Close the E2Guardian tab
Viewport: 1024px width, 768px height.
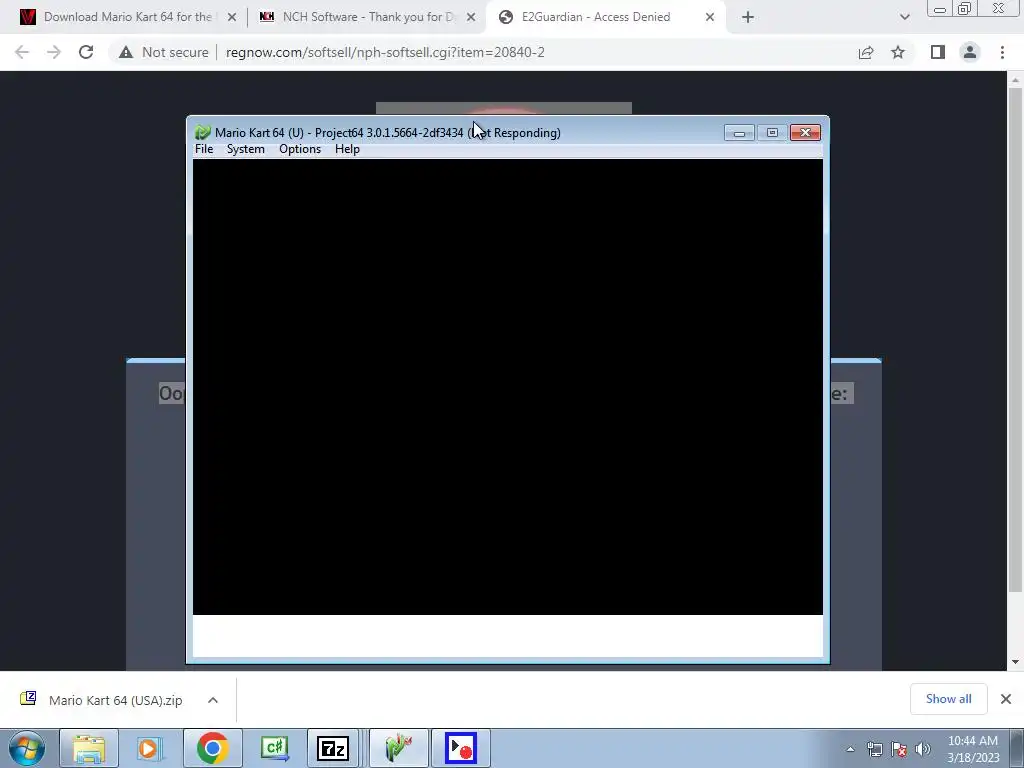tap(710, 17)
